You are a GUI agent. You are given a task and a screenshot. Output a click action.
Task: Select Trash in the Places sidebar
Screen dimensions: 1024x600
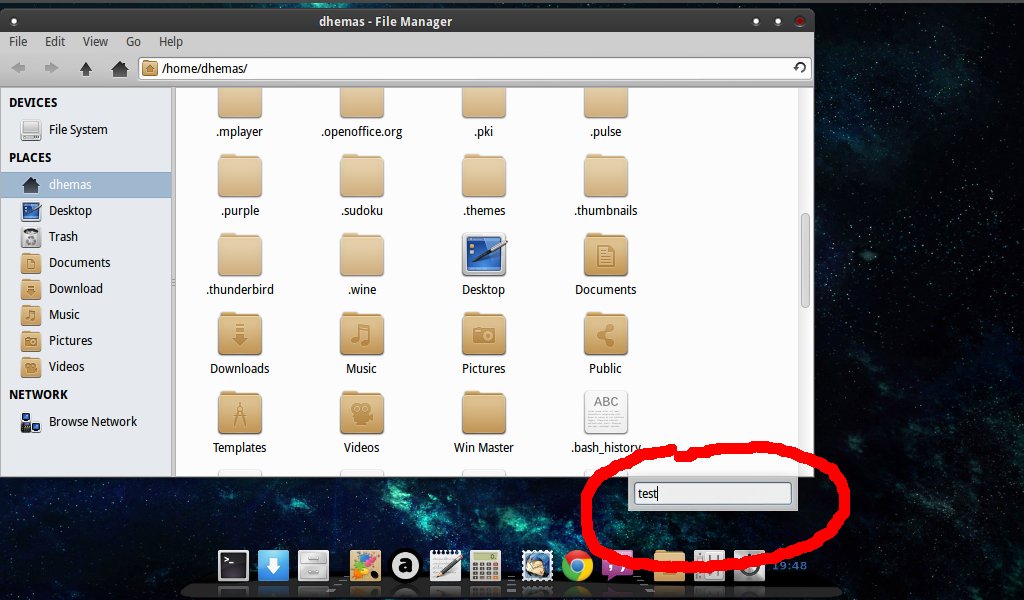click(63, 237)
